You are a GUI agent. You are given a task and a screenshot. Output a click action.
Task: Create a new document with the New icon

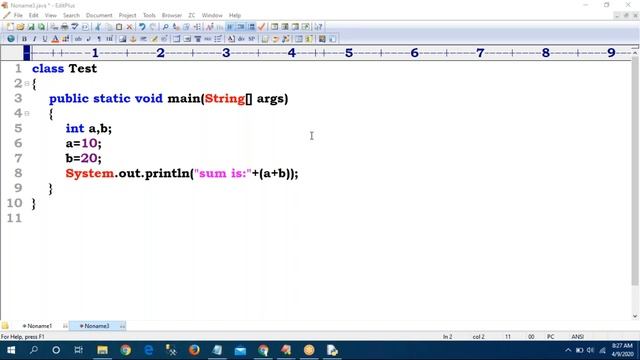tap(10, 27)
